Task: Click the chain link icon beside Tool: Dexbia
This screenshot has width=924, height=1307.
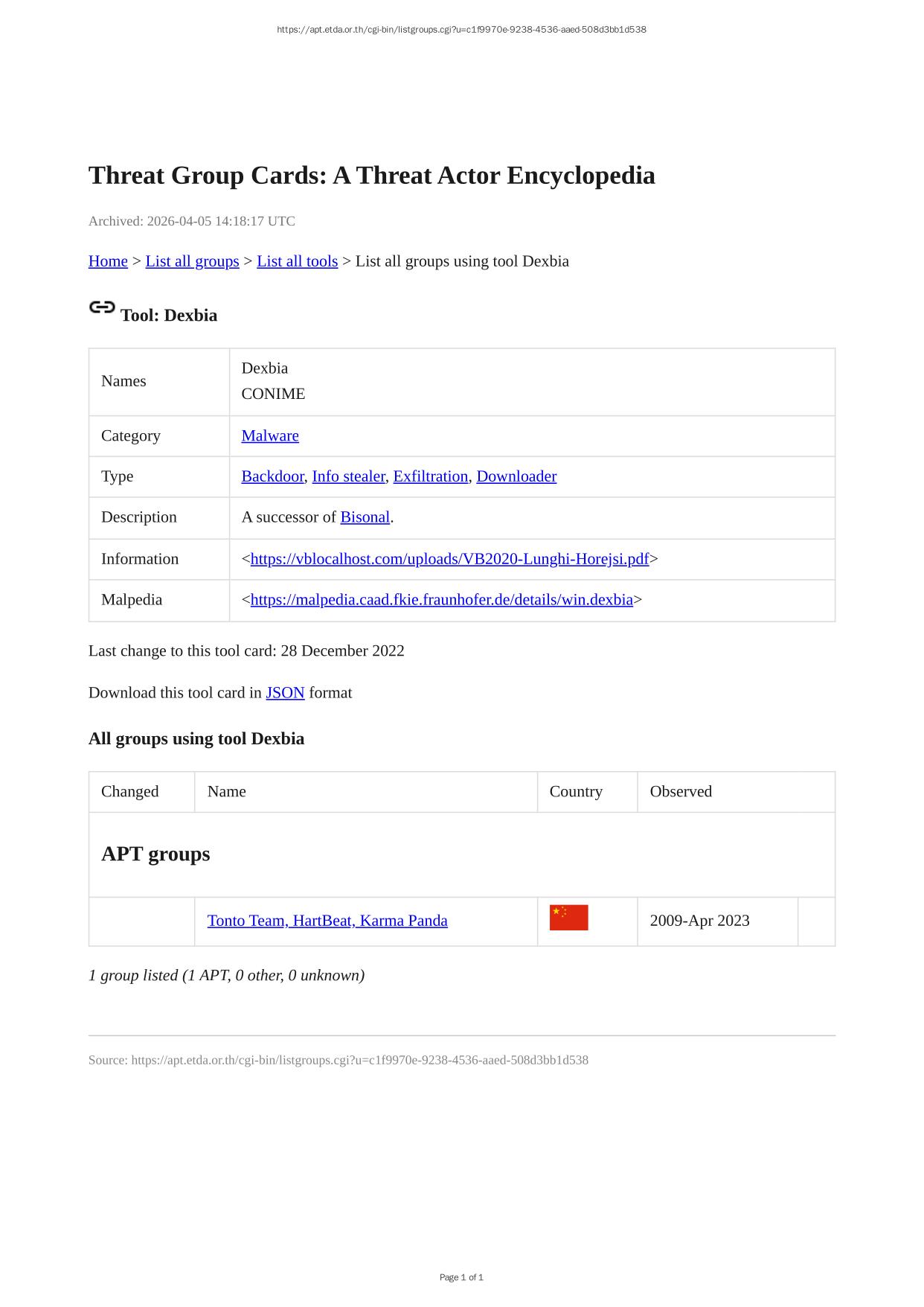Action: [102, 307]
